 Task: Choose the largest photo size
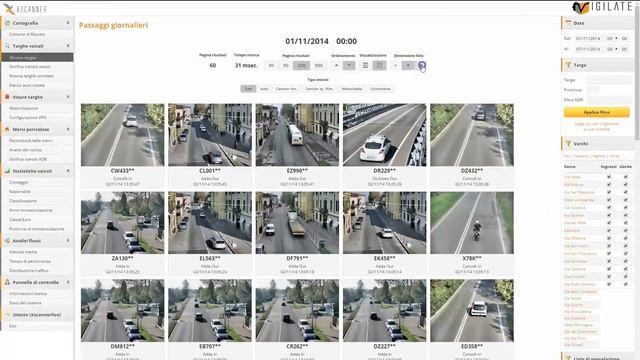[x=422, y=65]
